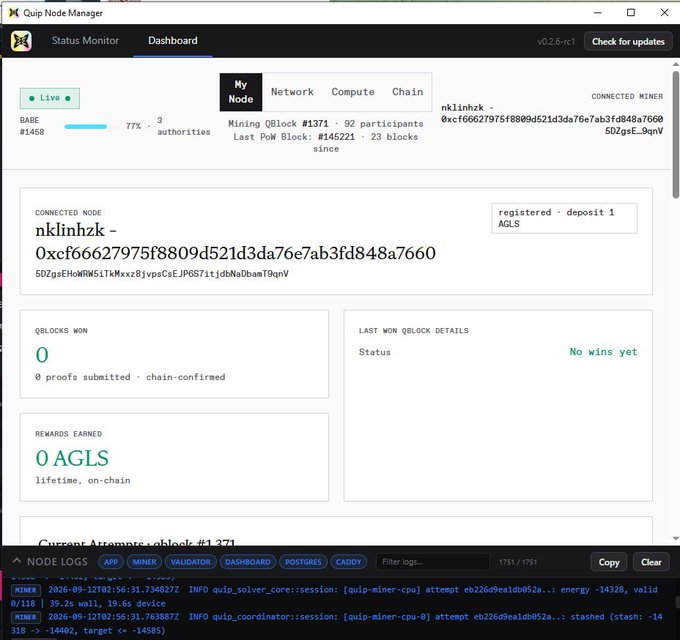Click the 0 AGLS rewards value
This screenshot has width=680, height=640.
(72, 458)
